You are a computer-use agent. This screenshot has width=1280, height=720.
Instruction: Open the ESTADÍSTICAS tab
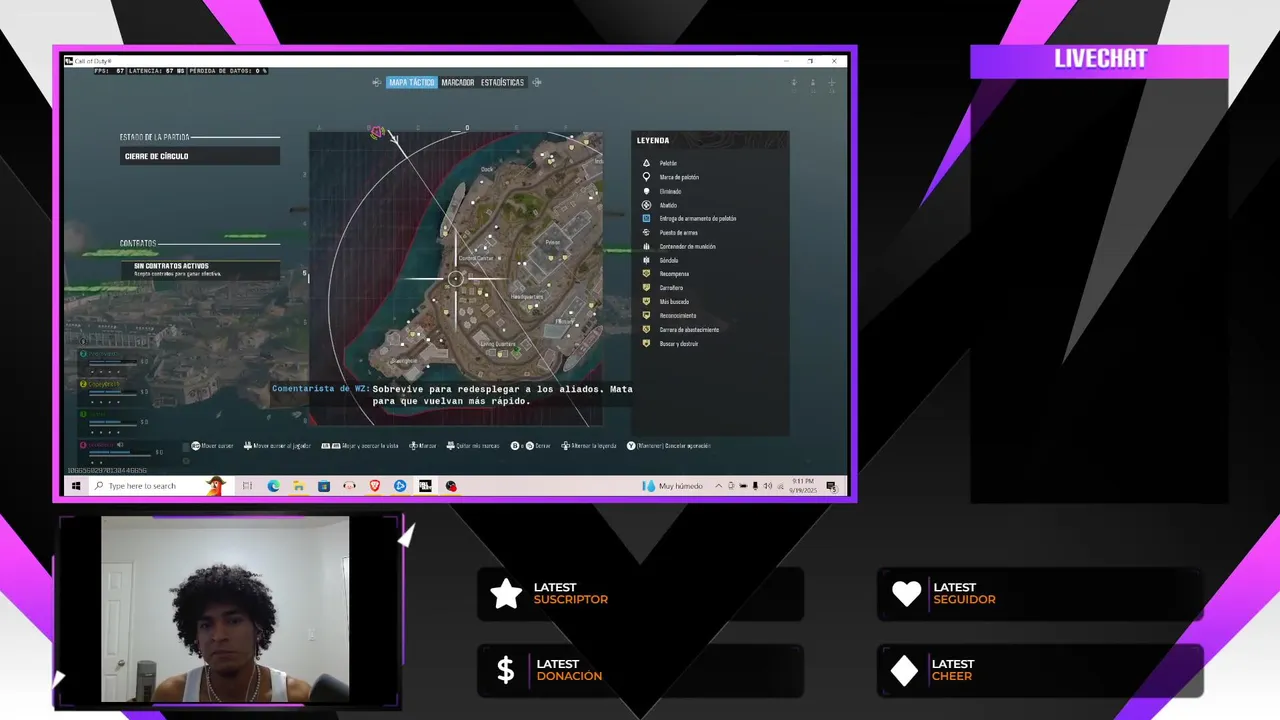[x=502, y=82]
